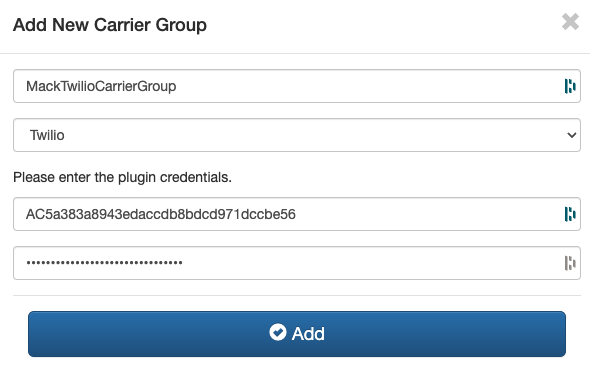Click the plugin credentials instruction text

tap(122, 177)
